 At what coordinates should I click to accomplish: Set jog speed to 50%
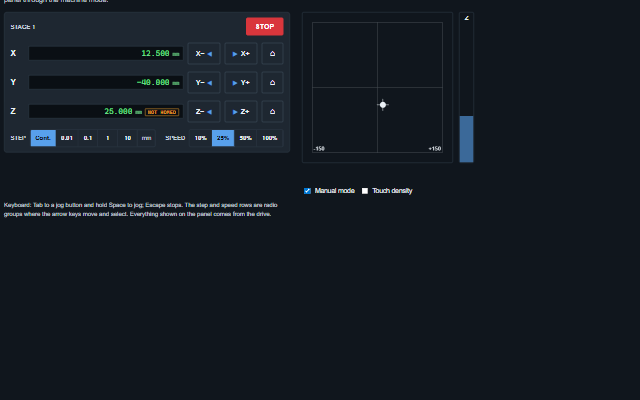[x=245, y=138]
